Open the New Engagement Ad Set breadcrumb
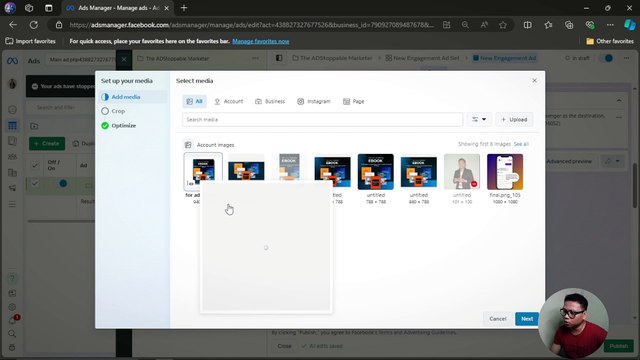Viewport: 640px width, 360px height. (422, 58)
